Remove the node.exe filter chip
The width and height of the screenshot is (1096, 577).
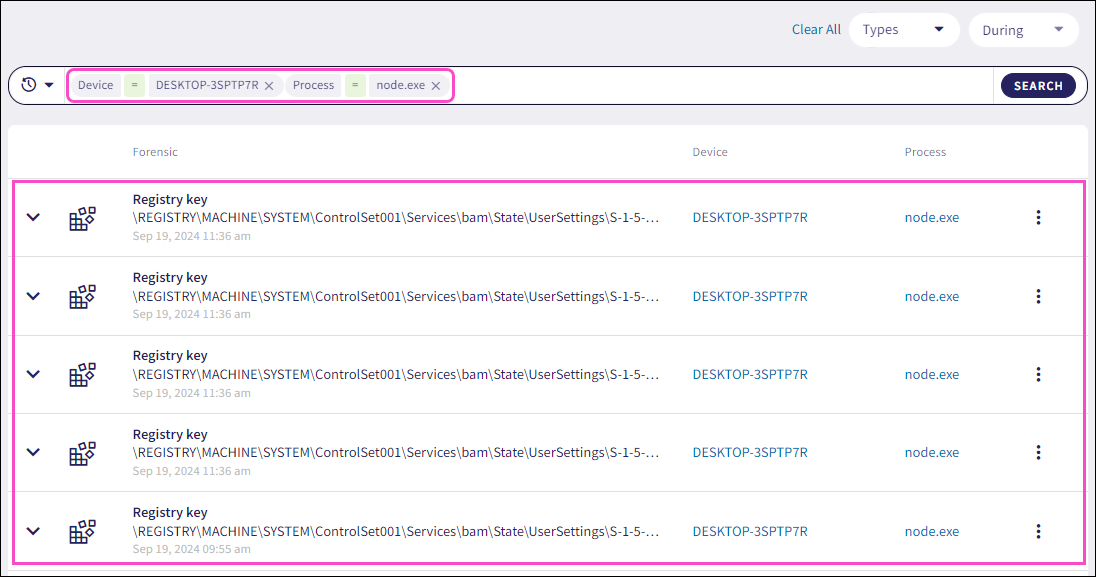[436, 86]
